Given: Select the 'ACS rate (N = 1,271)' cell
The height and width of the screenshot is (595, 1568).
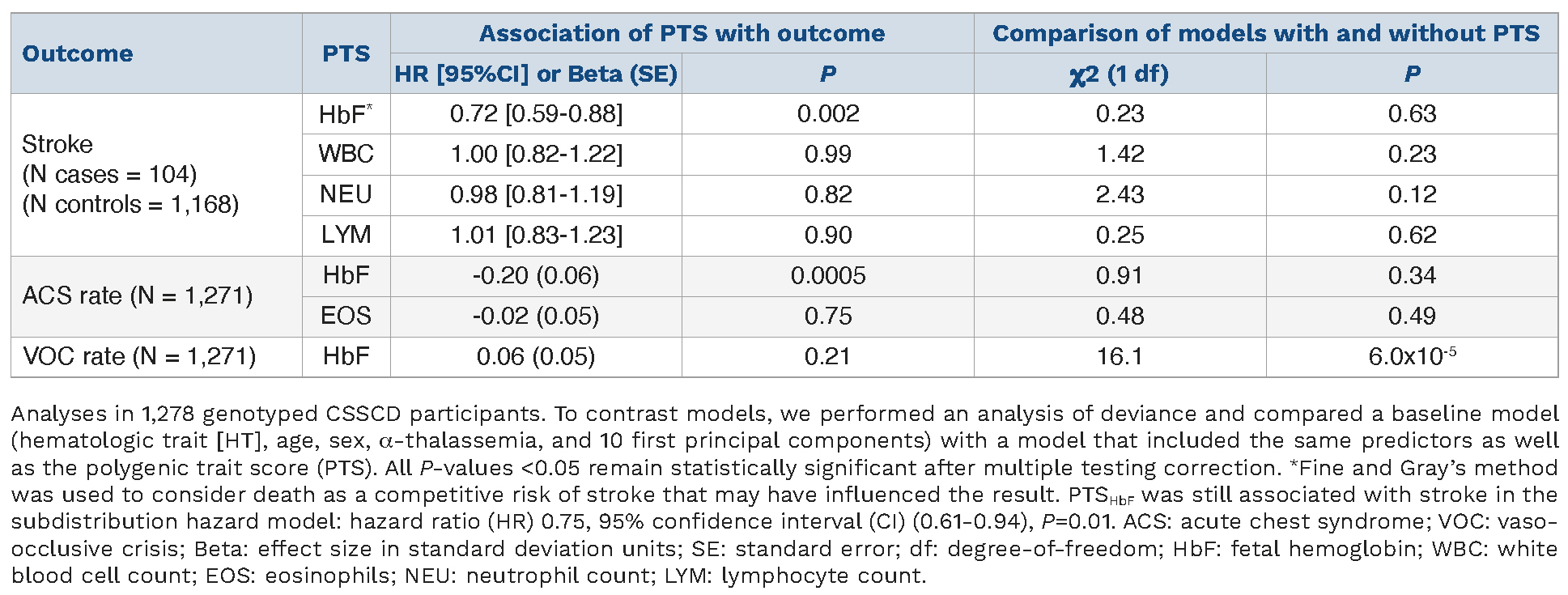Looking at the screenshot, I should [138, 295].
